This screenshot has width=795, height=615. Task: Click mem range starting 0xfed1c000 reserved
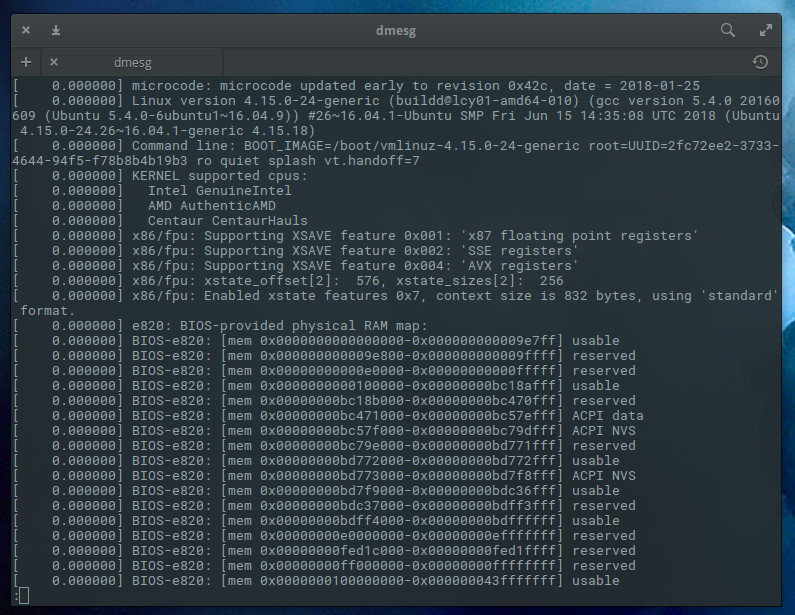324,551
